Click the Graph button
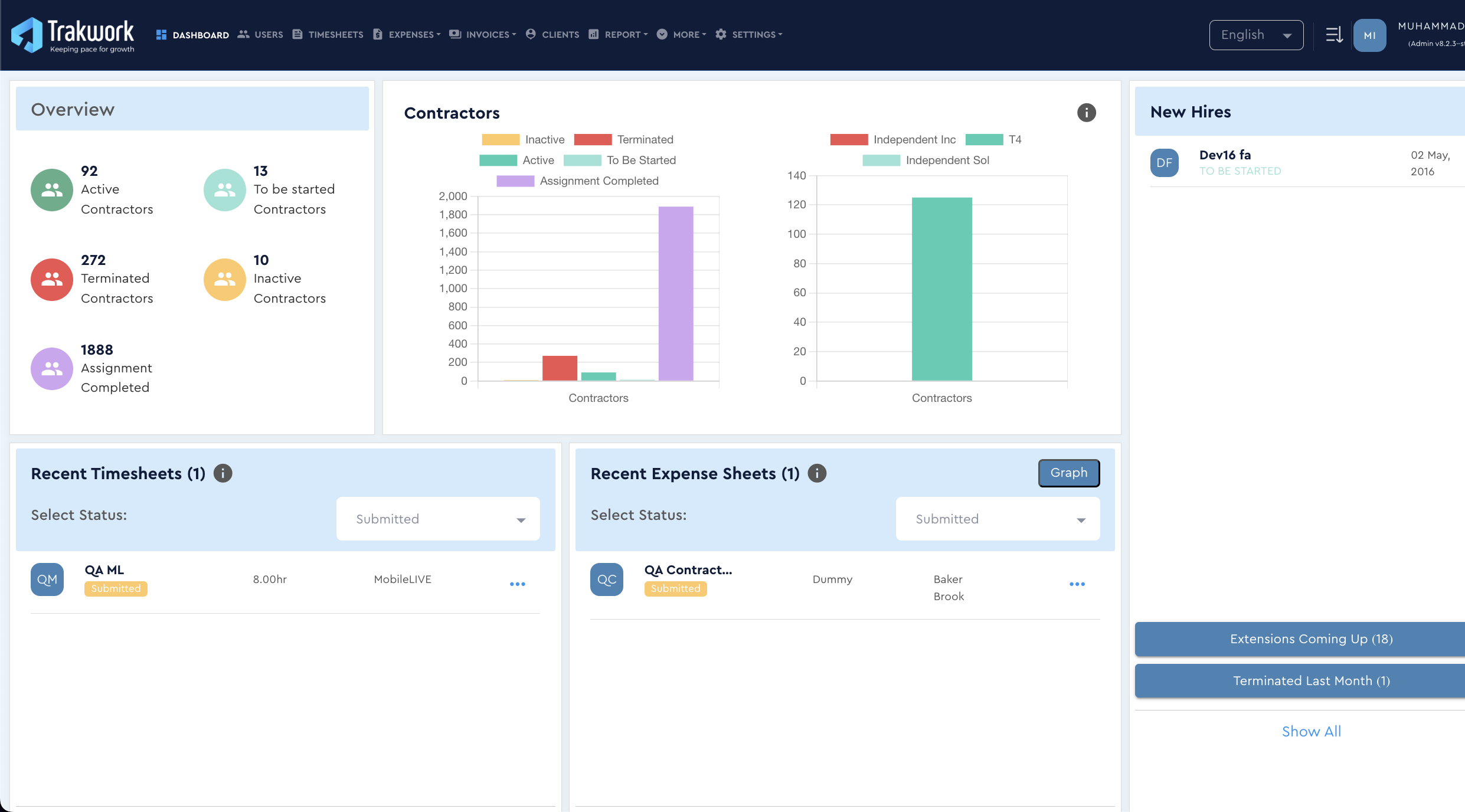This screenshot has height=812, width=1465. [x=1068, y=473]
